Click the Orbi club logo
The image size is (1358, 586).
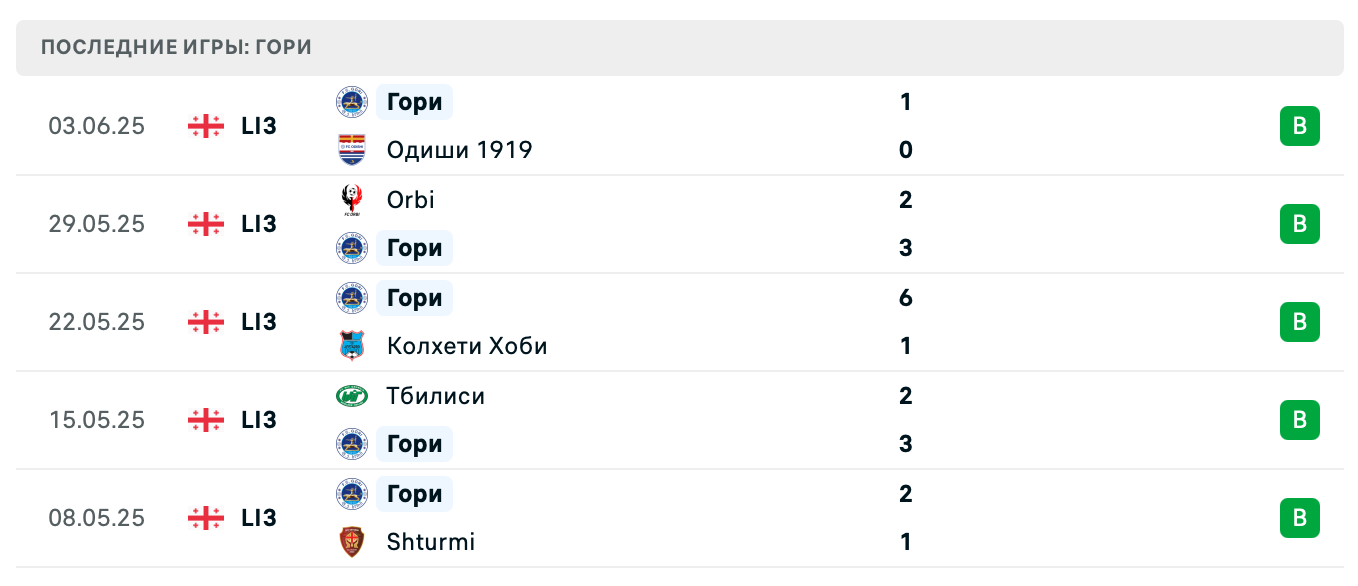pyautogui.click(x=351, y=200)
